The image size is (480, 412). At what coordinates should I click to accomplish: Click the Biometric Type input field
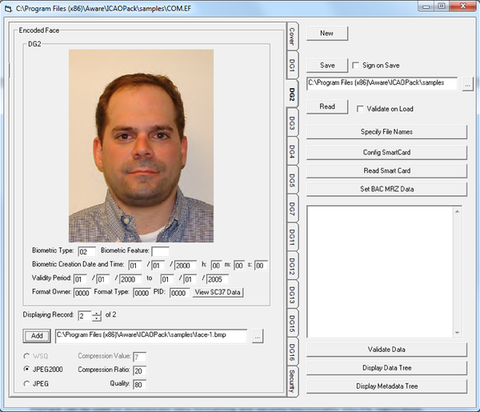[x=87, y=251]
